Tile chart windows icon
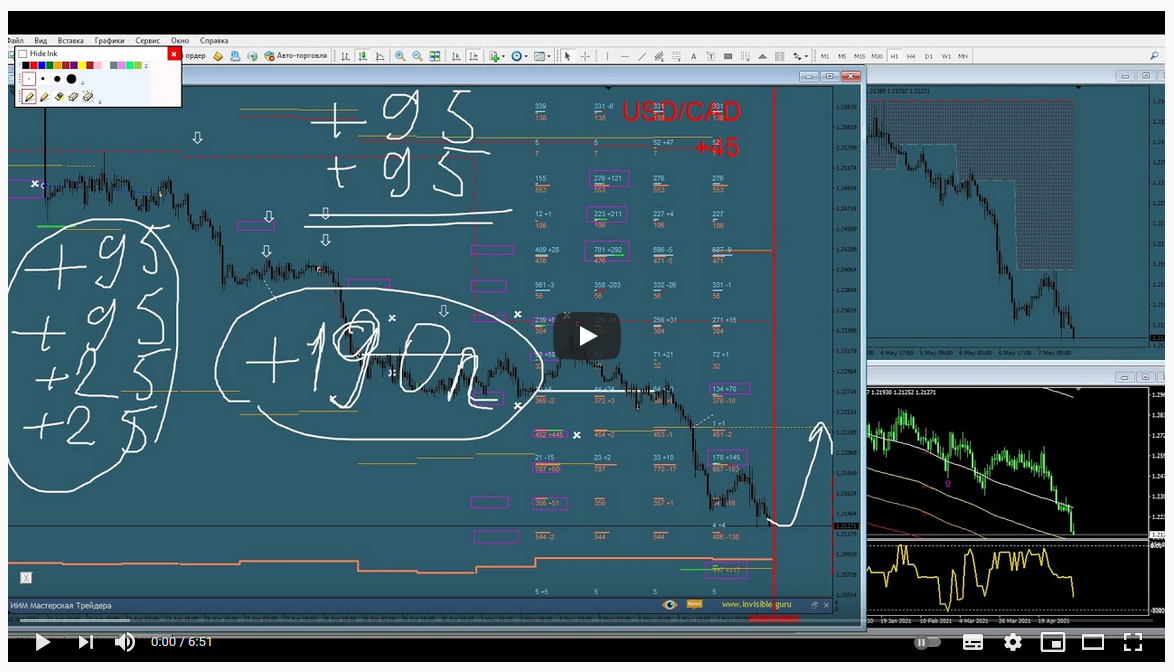Screen dimensions: 1174x672 click(x=434, y=56)
